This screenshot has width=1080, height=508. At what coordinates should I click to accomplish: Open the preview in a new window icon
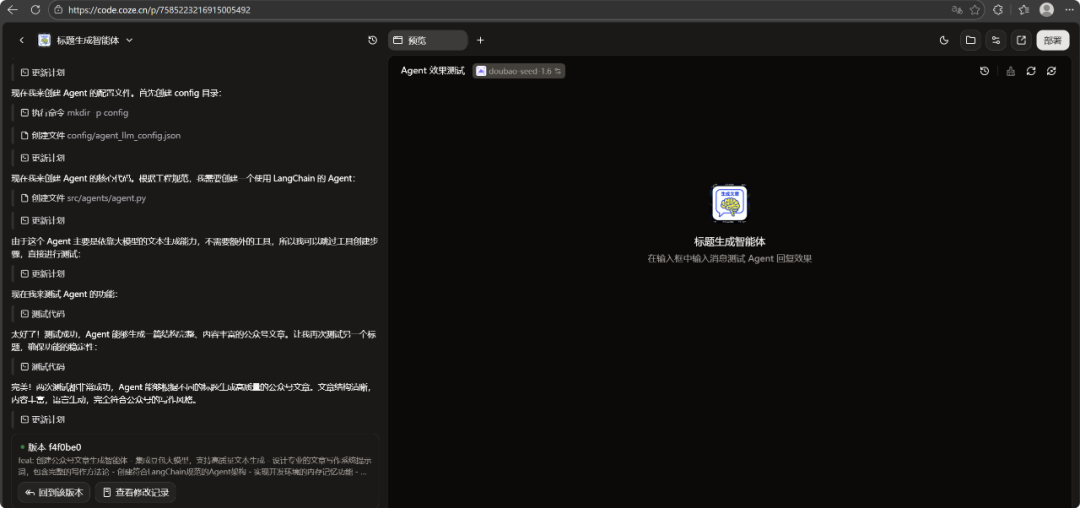tap(1021, 41)
